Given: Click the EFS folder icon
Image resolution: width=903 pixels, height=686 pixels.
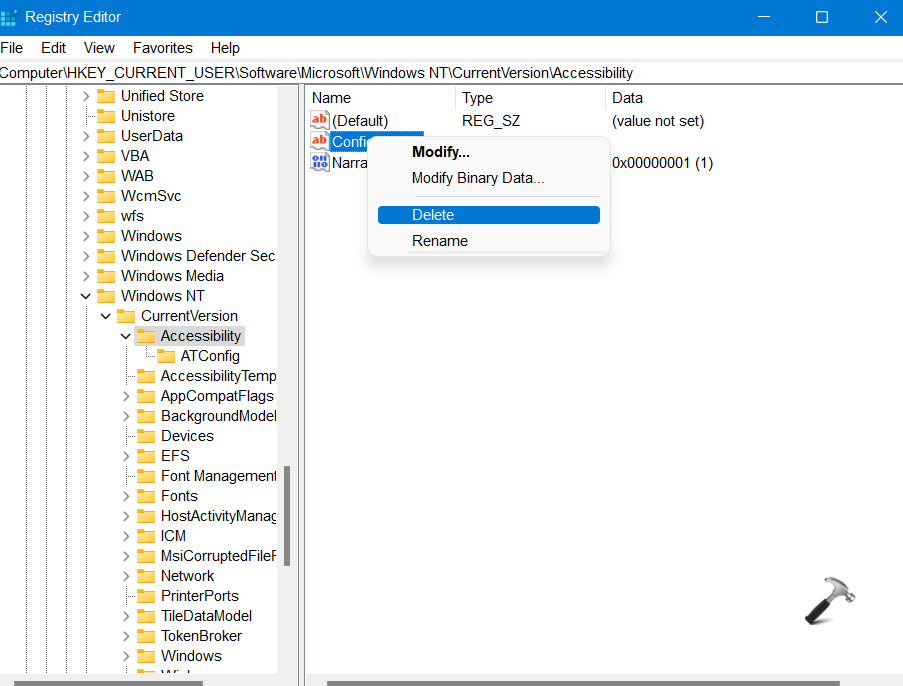Looking at the screenshot, I should pos(146,456).
